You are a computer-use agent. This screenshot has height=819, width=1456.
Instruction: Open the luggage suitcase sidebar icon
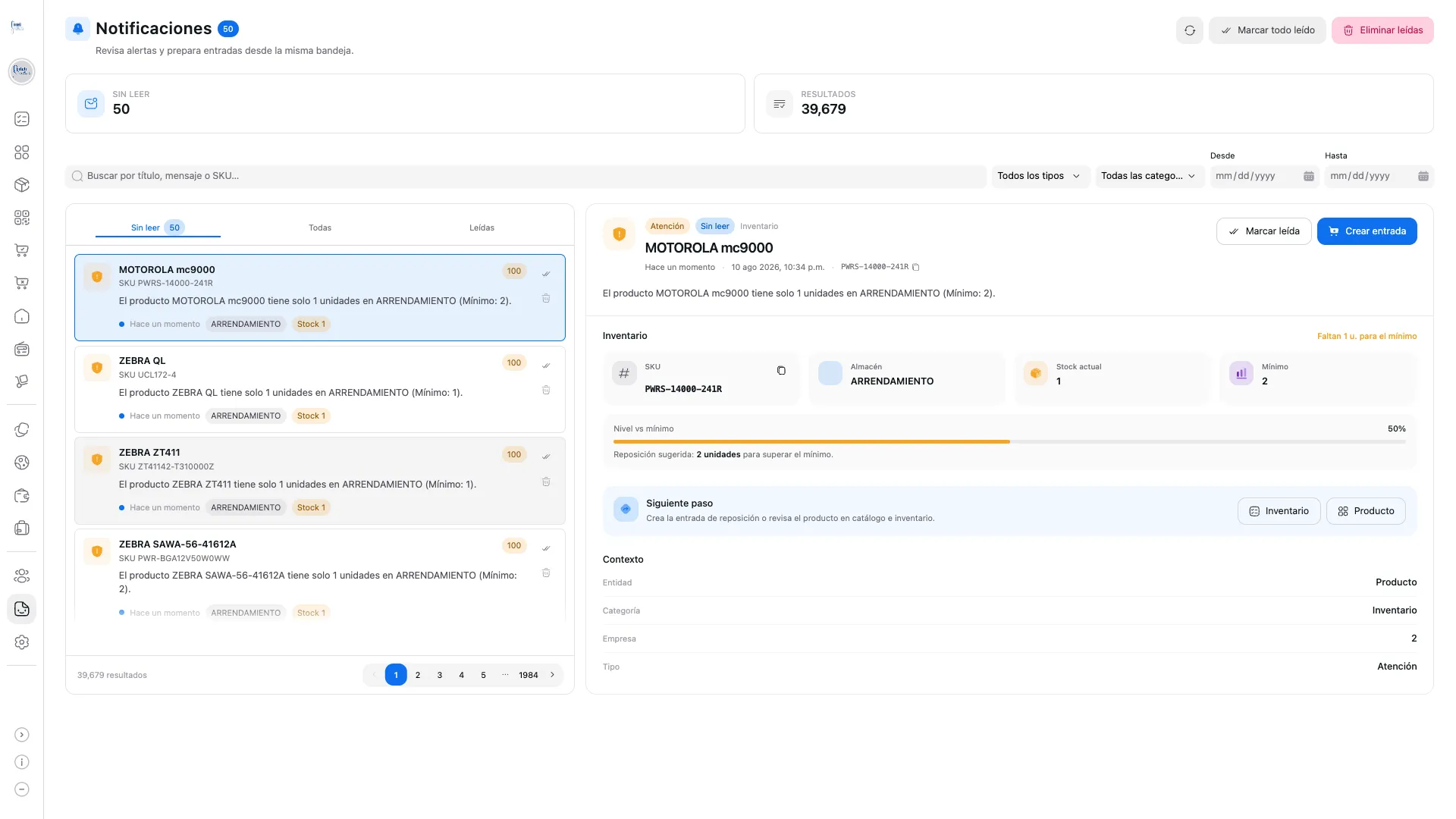coord(22,529)
